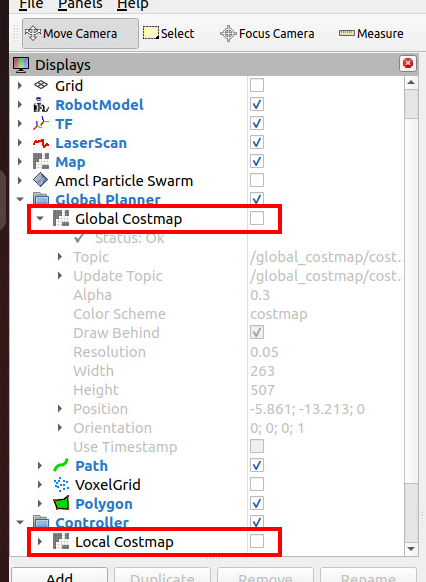Image resolution: width=426 pixels, height=582 pixels.
Task: Choose the Focus Camera tool
Action: click(267, 33)
